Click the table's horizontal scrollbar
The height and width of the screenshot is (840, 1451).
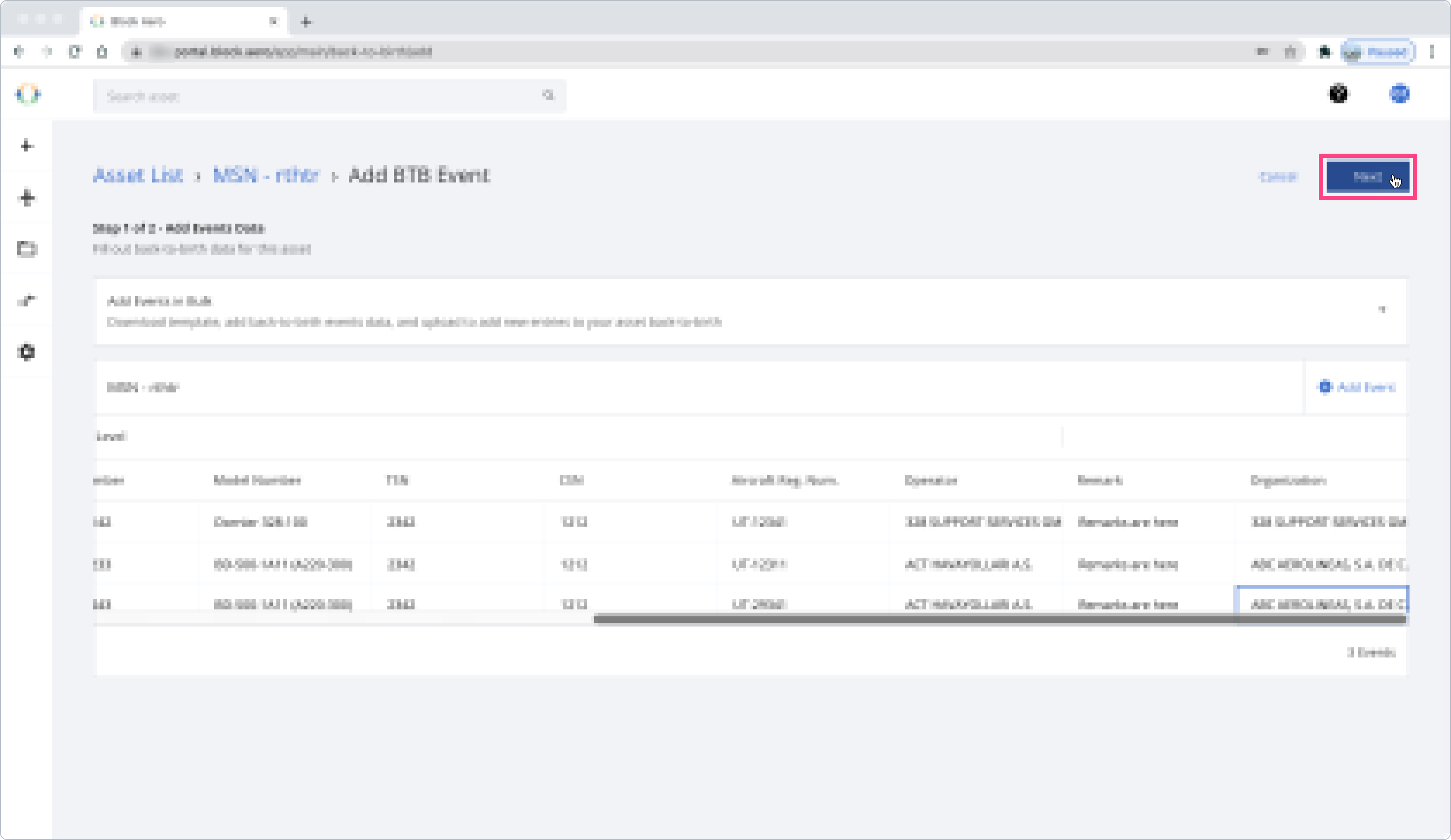1000,620
